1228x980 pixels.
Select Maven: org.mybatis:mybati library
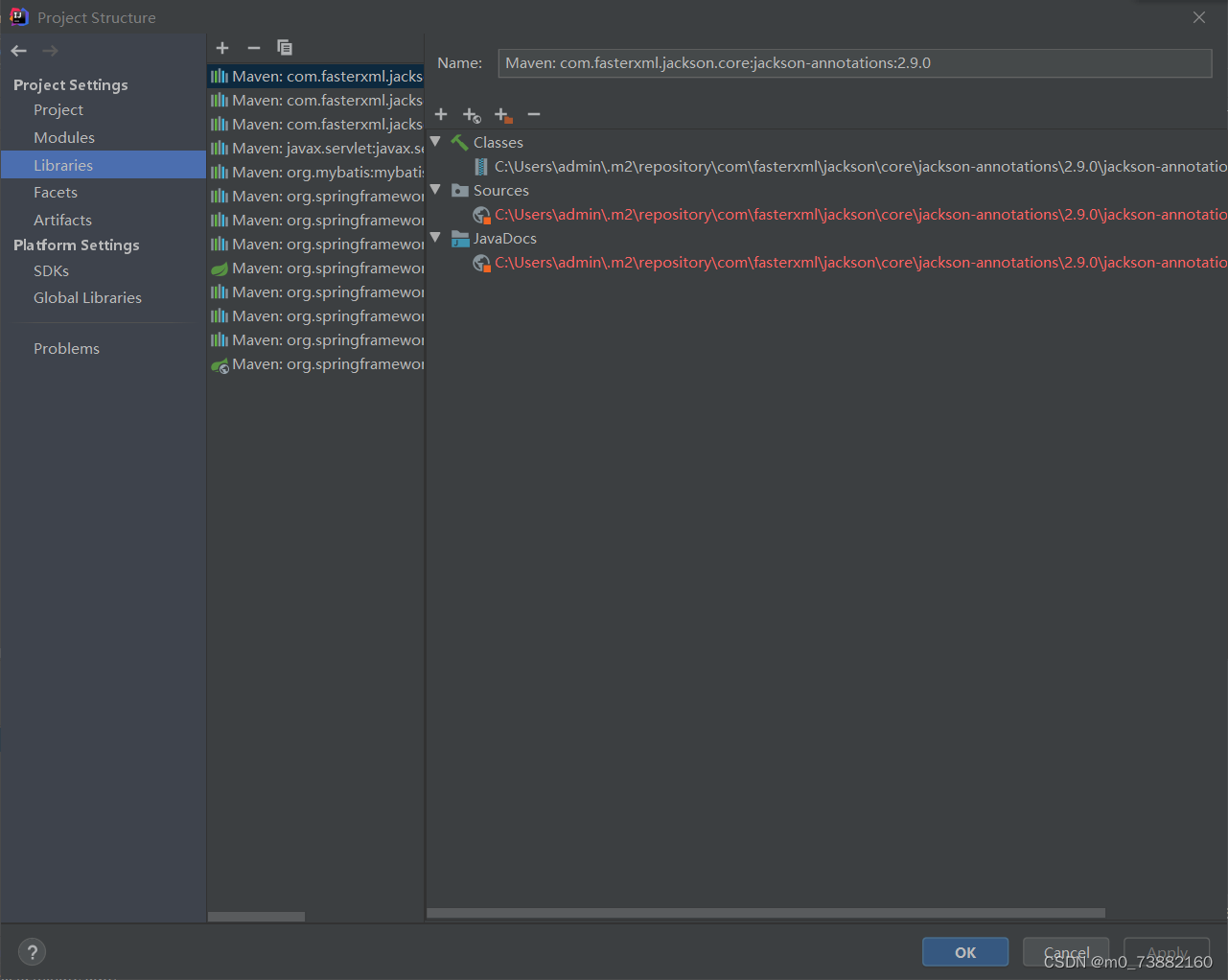click(315, 173)
